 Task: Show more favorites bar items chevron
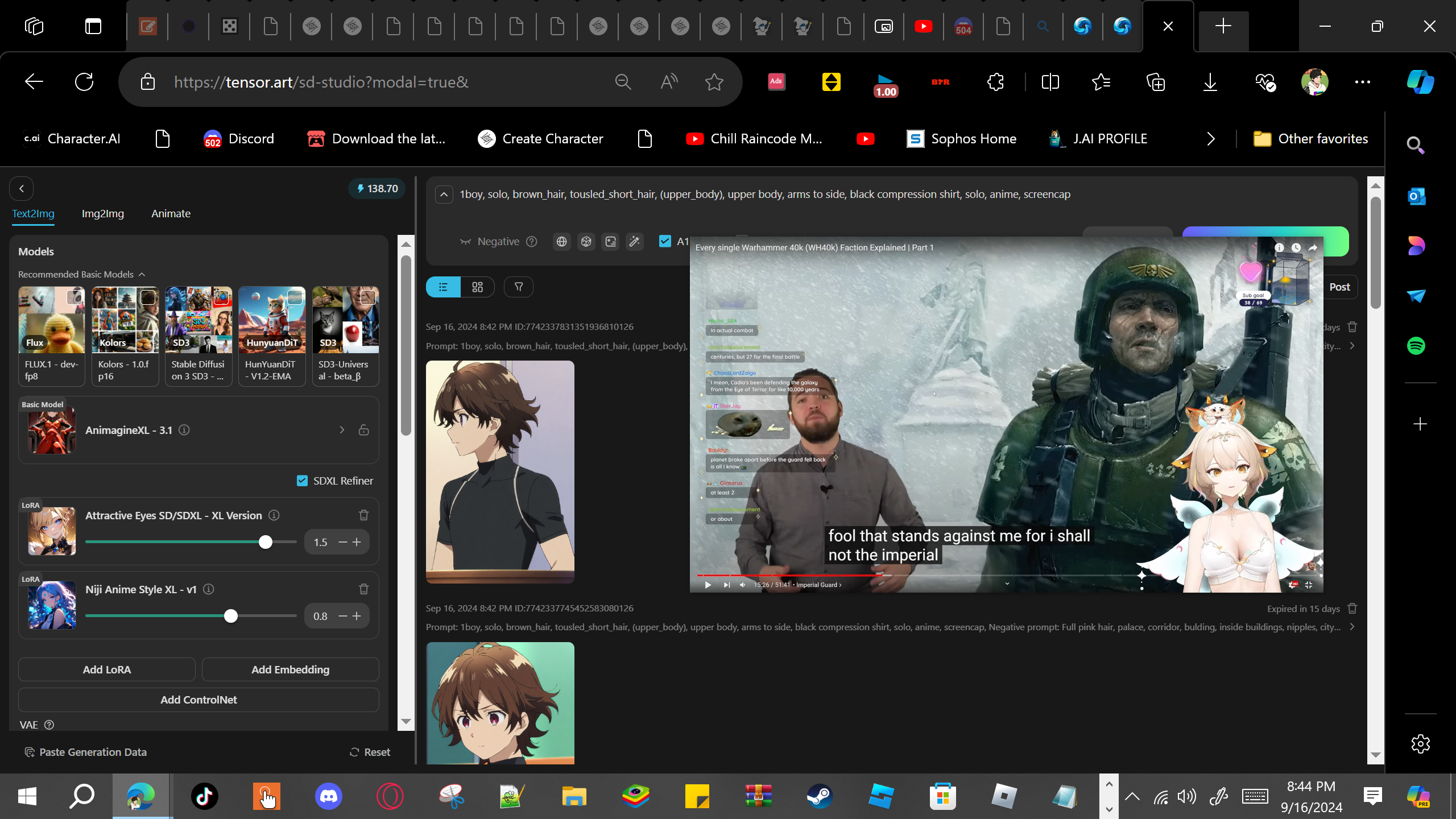(x=1211, y=139)
